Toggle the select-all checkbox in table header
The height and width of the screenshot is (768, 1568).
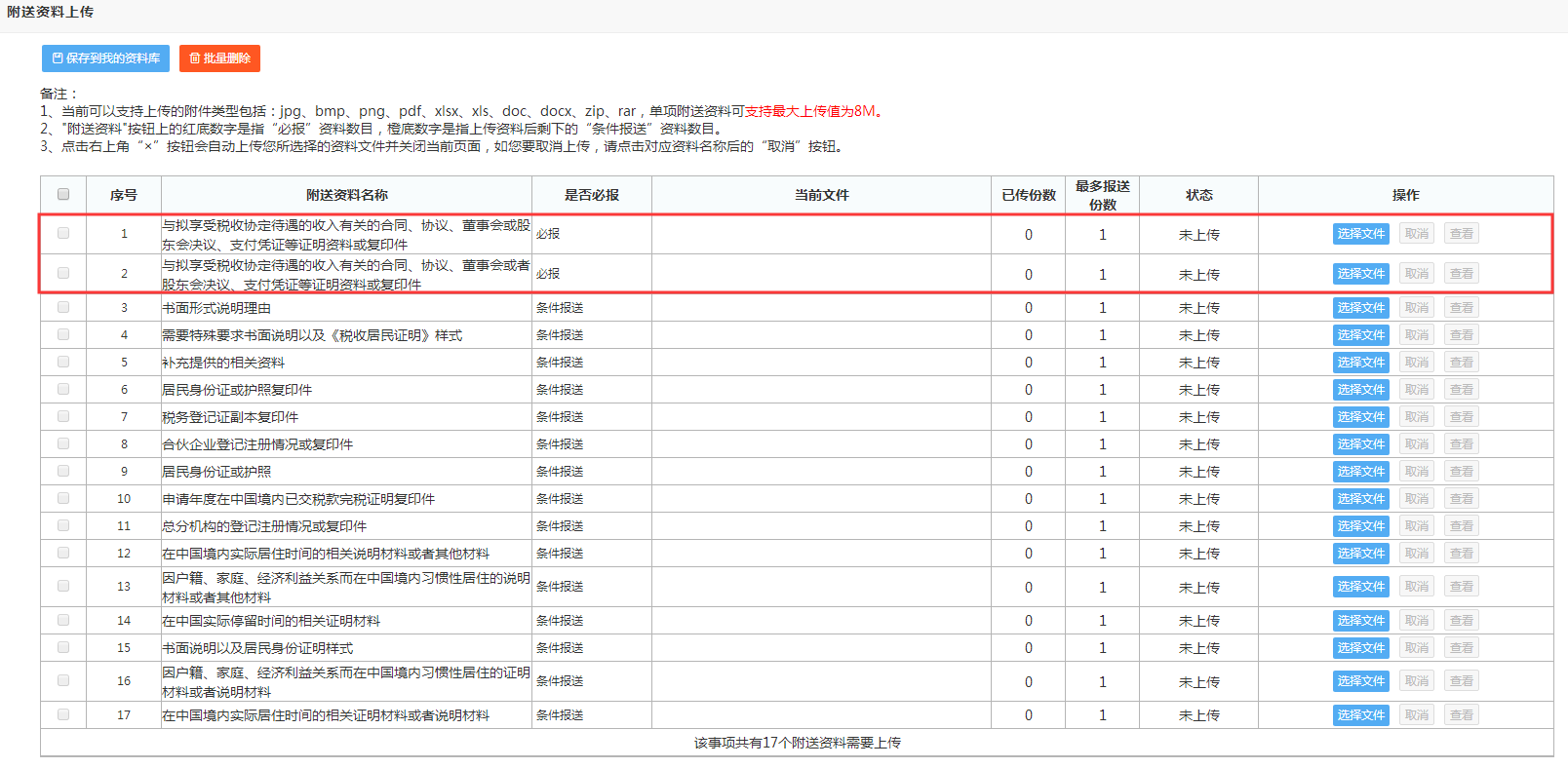click(x=63, y=194)
